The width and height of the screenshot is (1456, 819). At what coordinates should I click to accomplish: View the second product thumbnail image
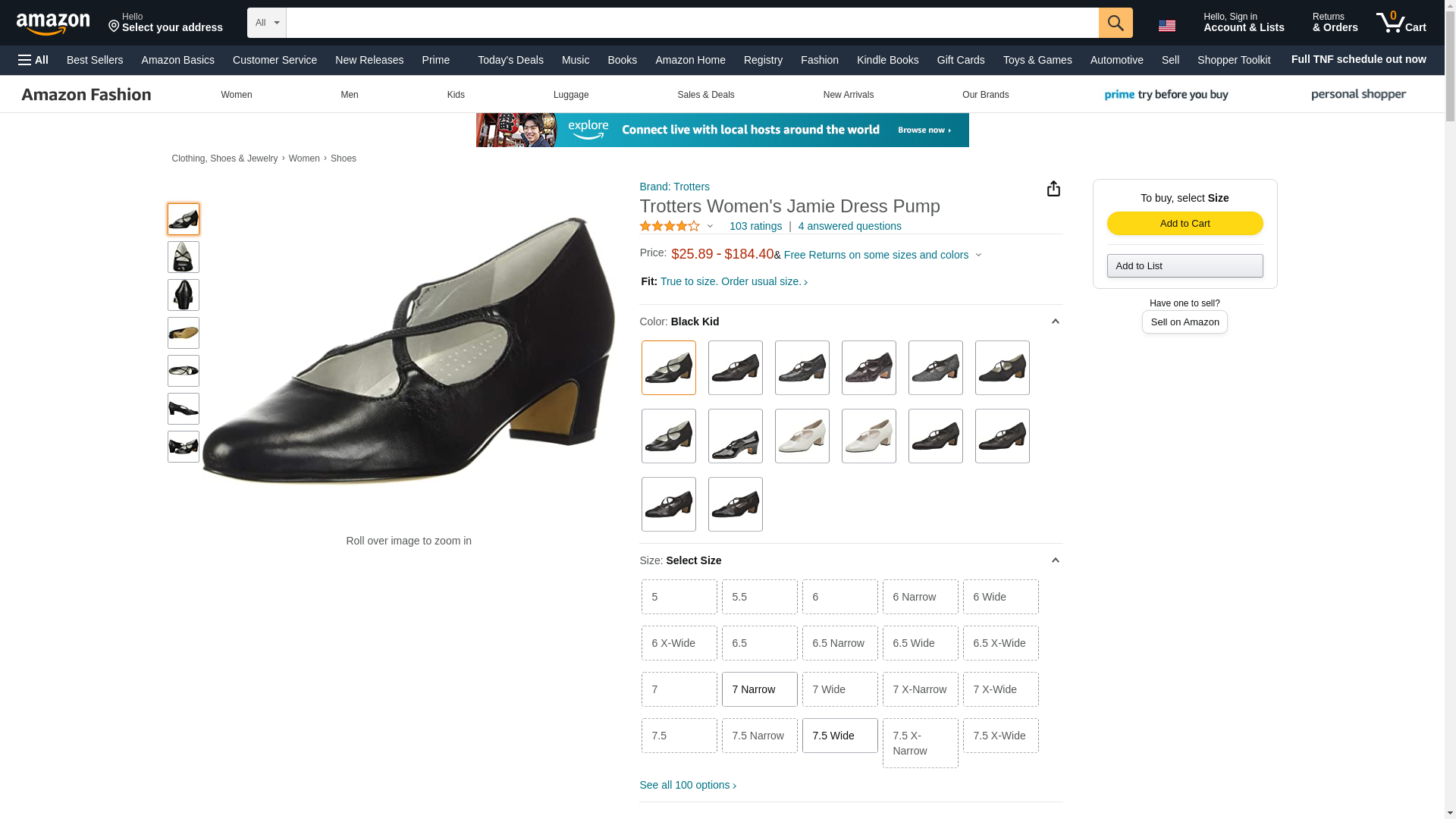click(x=184, y=257)
